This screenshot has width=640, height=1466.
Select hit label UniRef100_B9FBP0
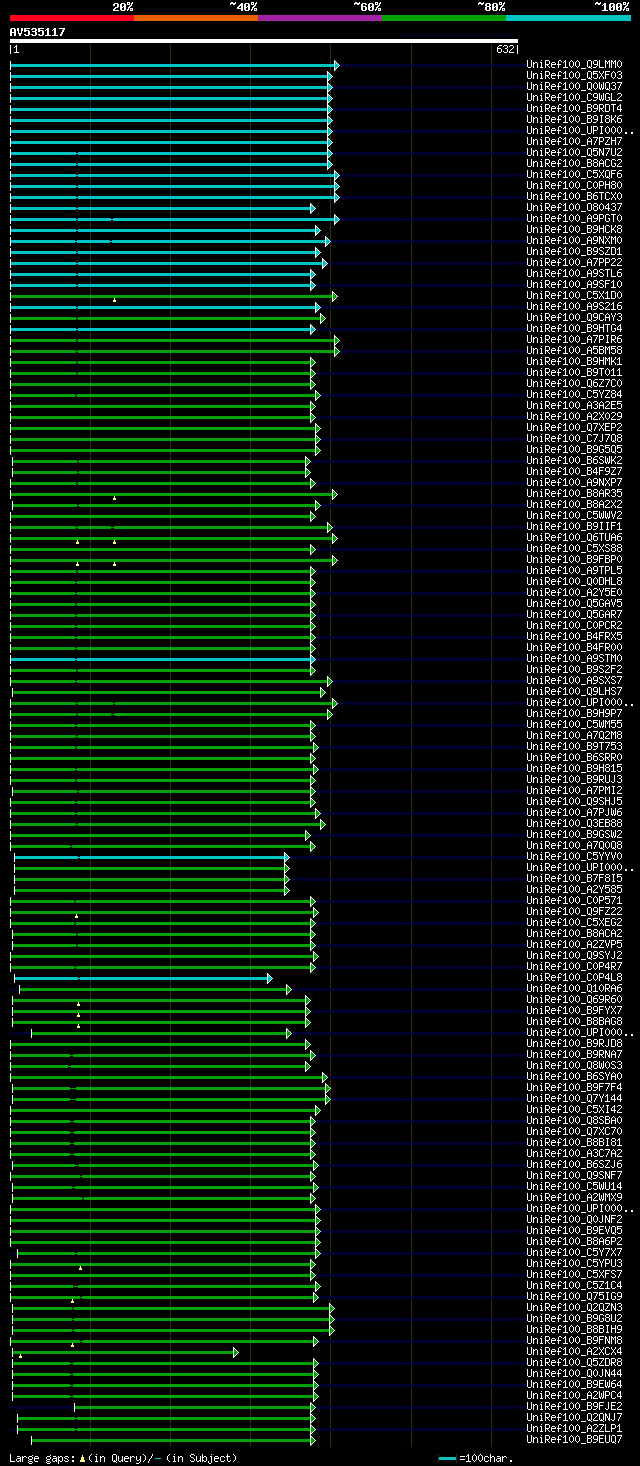pos(574,560)
